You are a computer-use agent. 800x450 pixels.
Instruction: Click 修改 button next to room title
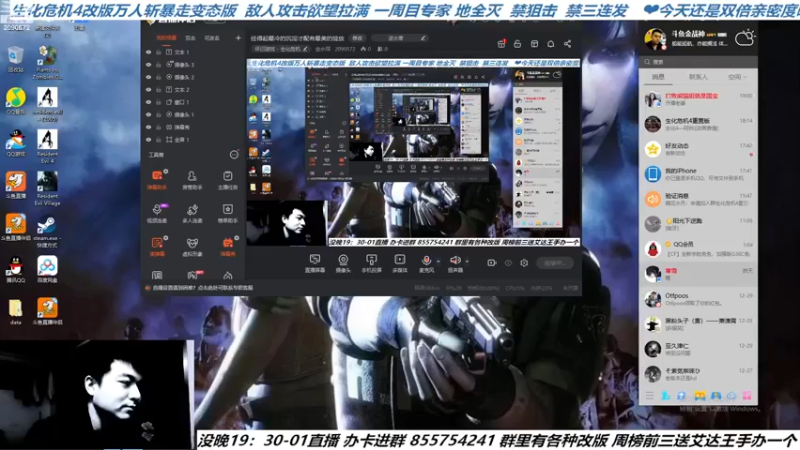tap(357, 38)
